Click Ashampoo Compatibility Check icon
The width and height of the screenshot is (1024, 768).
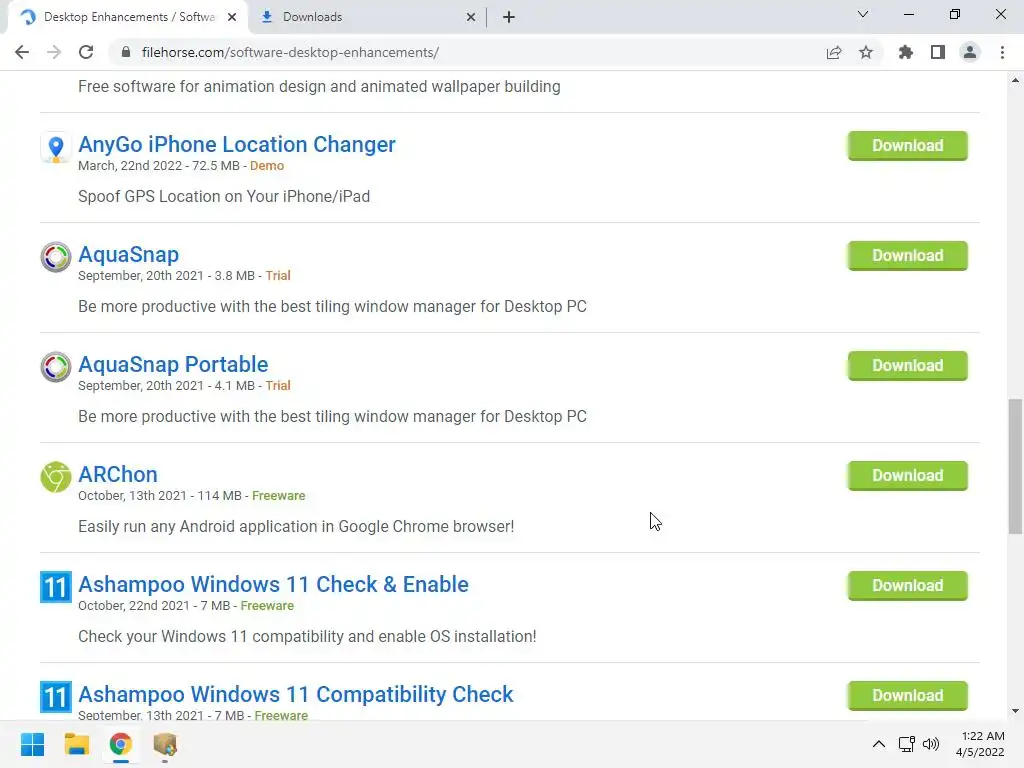click(x=56, y=696)
